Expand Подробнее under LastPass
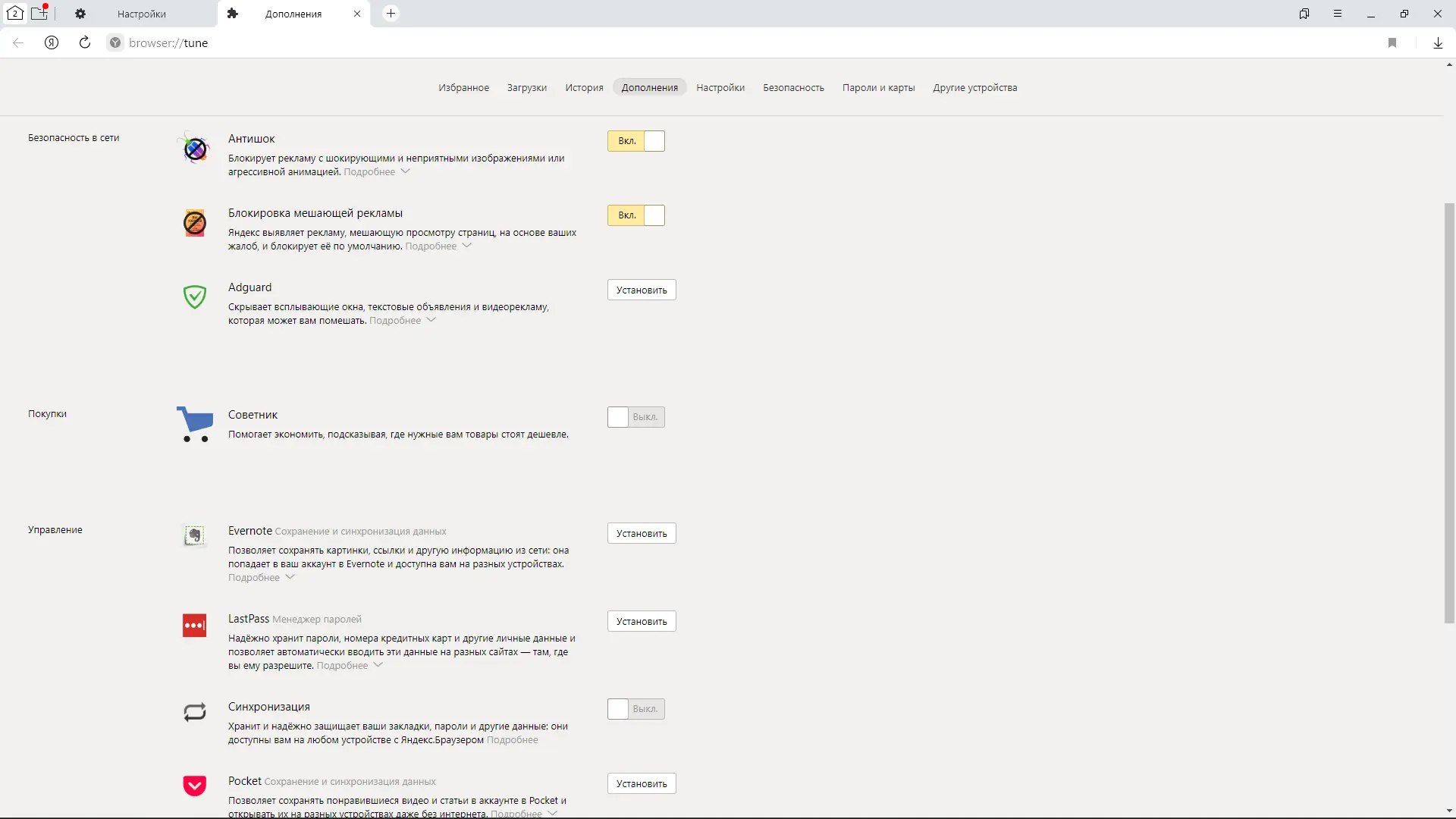 click(350, 666)
